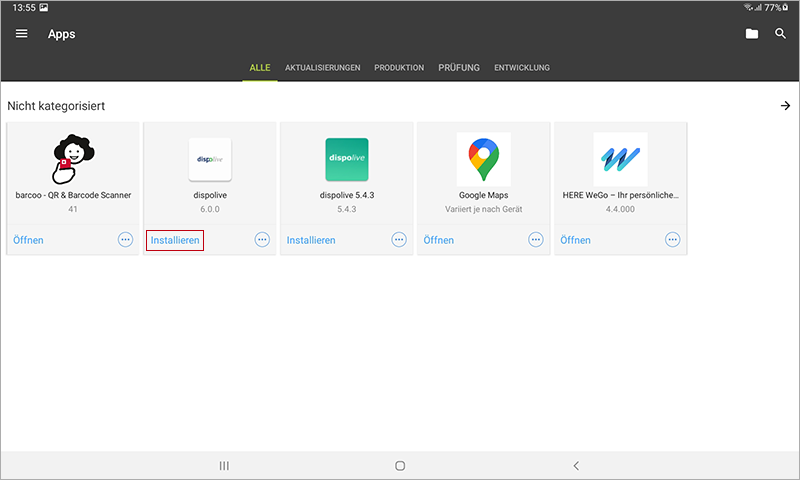Tap the folder icon in top bar
Screen dimensions: 800x480
[x=751, y=34]
